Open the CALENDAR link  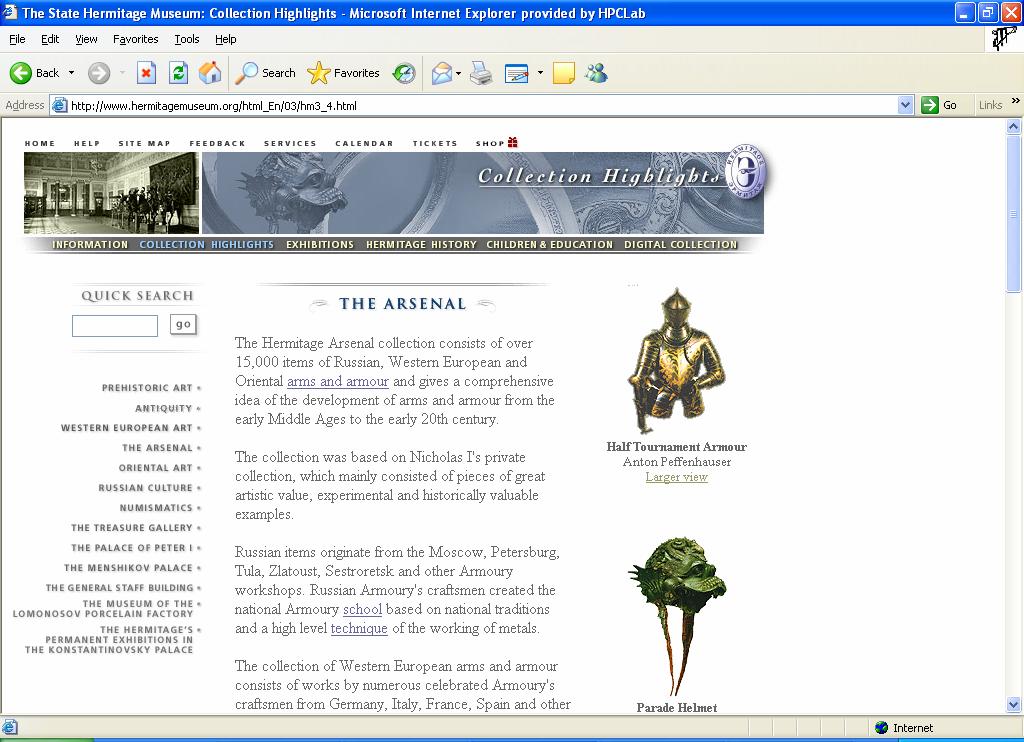pos(364,144)
